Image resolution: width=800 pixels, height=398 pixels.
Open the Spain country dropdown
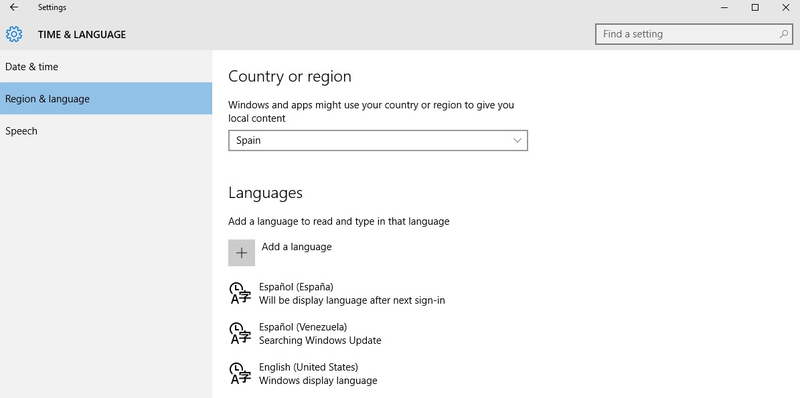(378, 140)
